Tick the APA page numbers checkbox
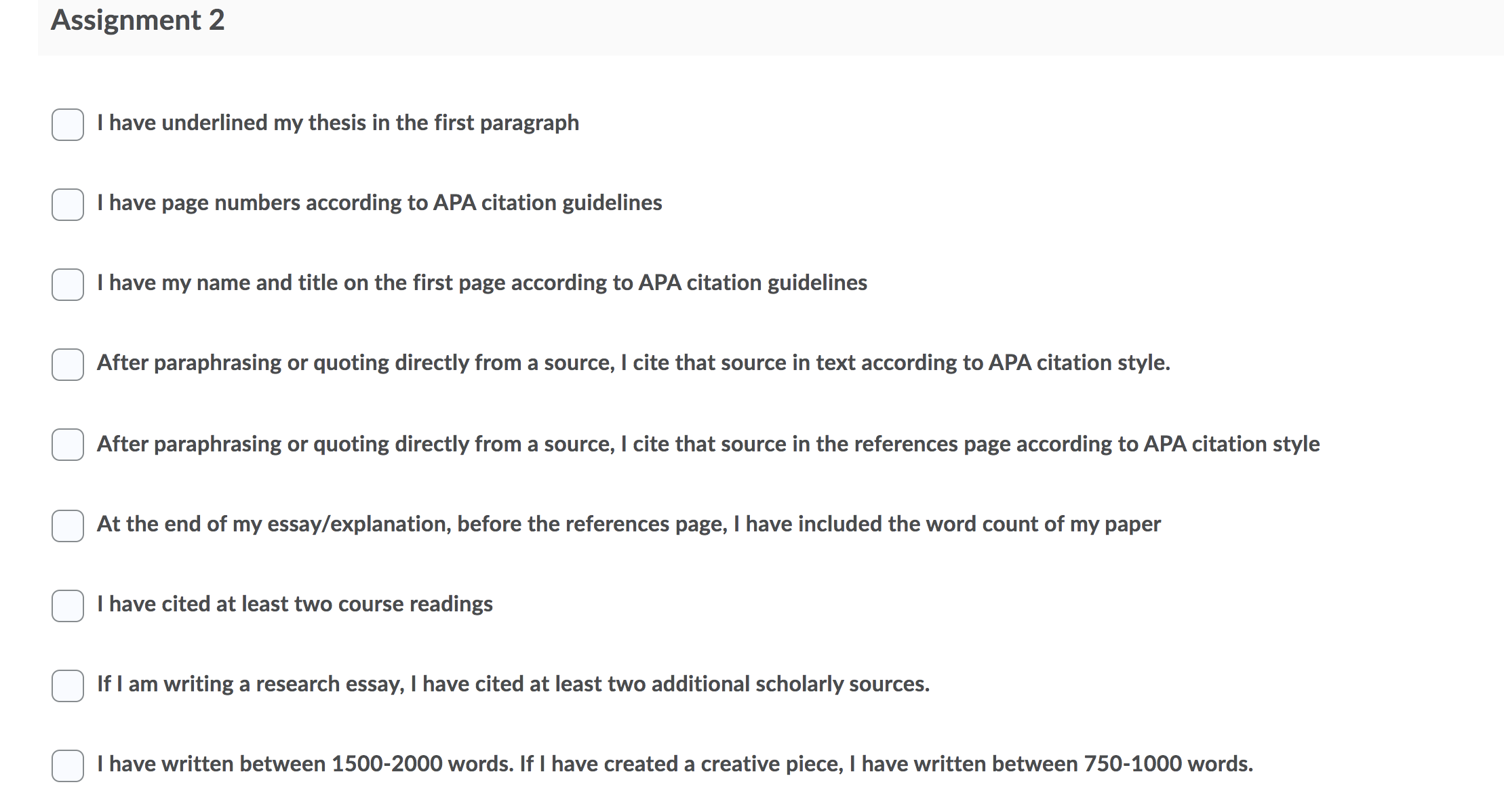This screenshot has height=812, width=1504. coord(68,205)
